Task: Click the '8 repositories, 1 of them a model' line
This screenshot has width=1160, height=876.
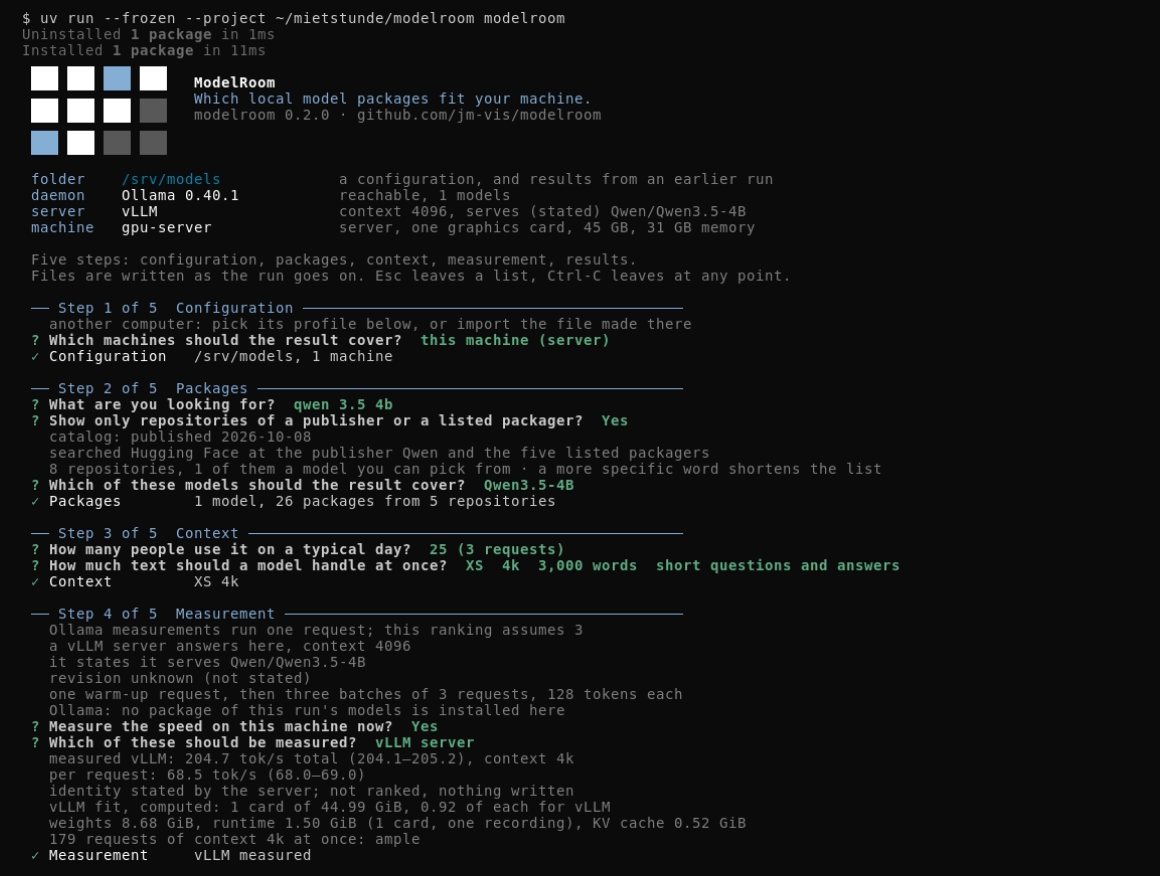Action: pos(465,469)
